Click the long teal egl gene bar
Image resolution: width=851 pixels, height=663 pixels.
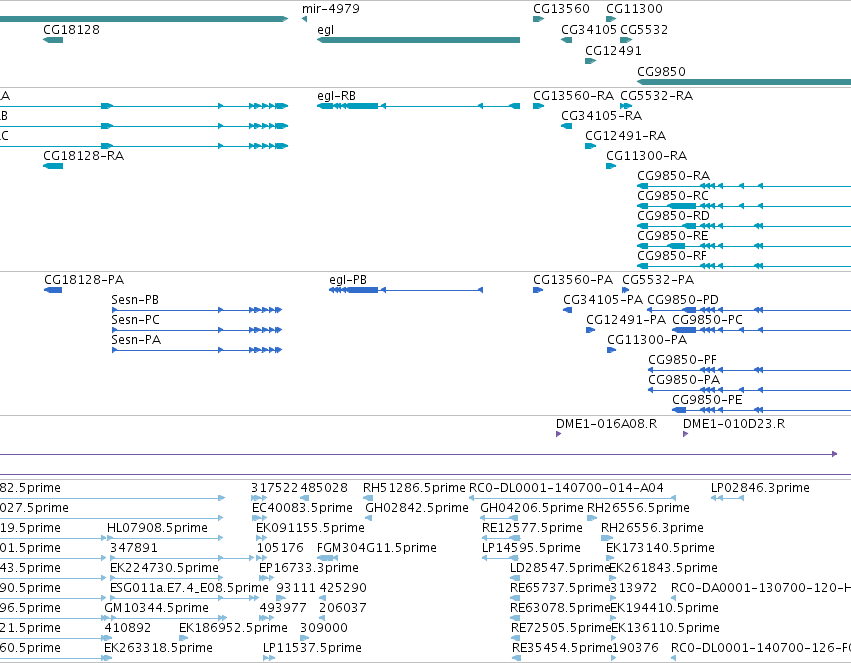418,40
